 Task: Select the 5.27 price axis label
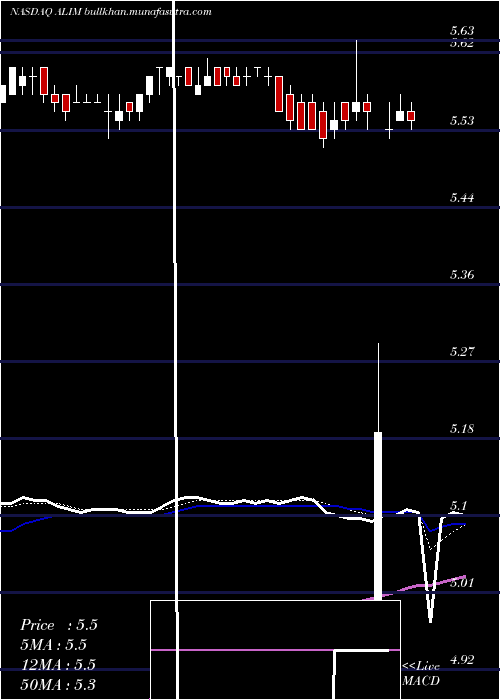462,351
